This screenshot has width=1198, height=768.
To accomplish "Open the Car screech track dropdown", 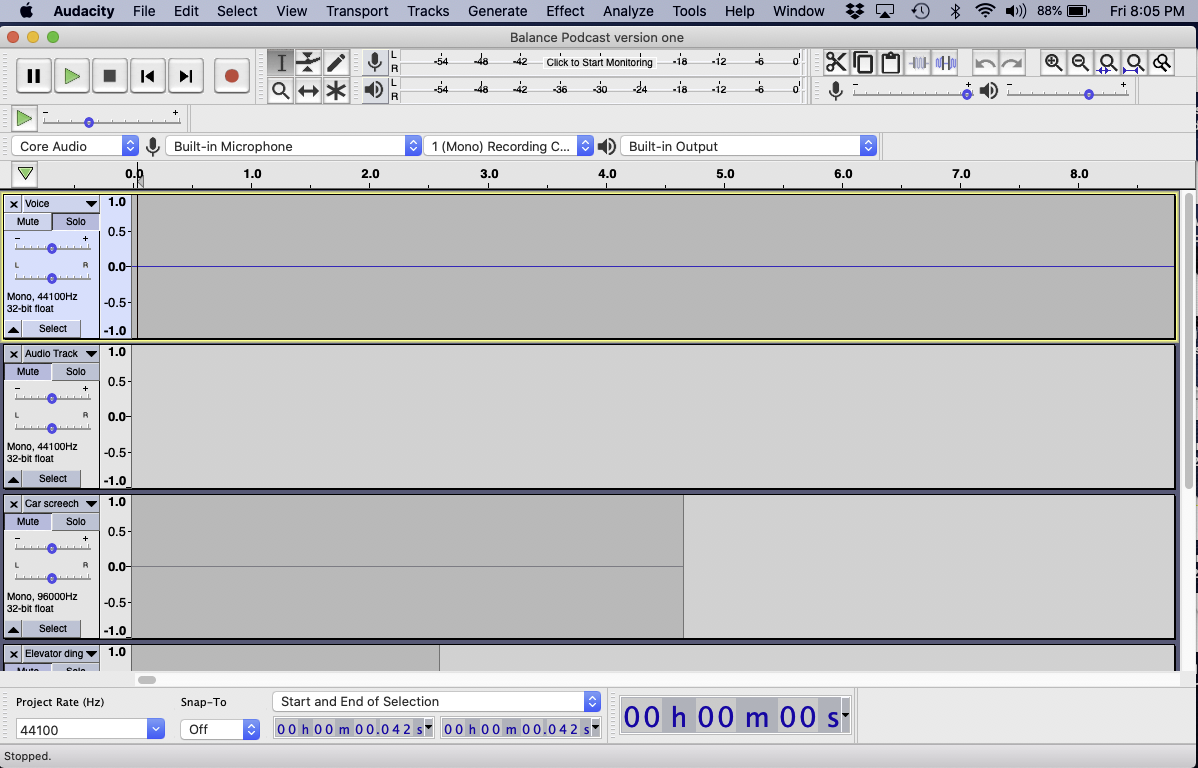I will (x=60, y=504).
